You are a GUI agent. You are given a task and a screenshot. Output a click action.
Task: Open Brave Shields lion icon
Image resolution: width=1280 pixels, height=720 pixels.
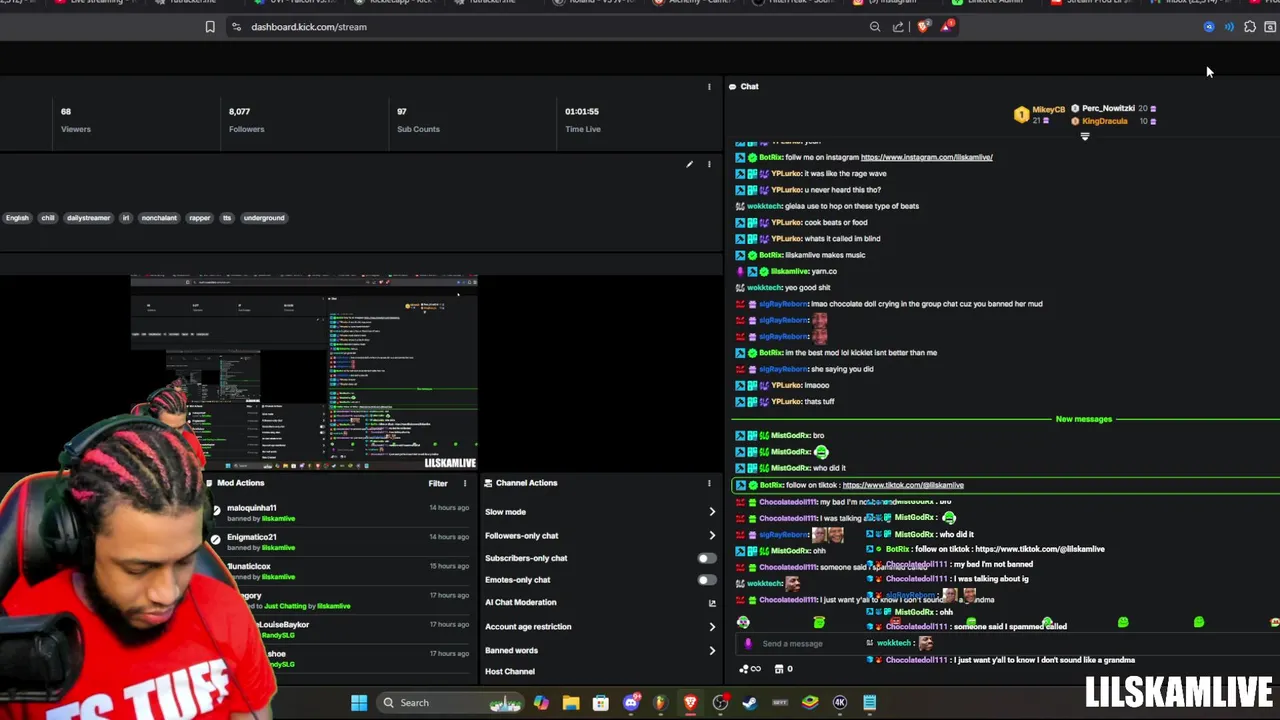tap(922, 27)
